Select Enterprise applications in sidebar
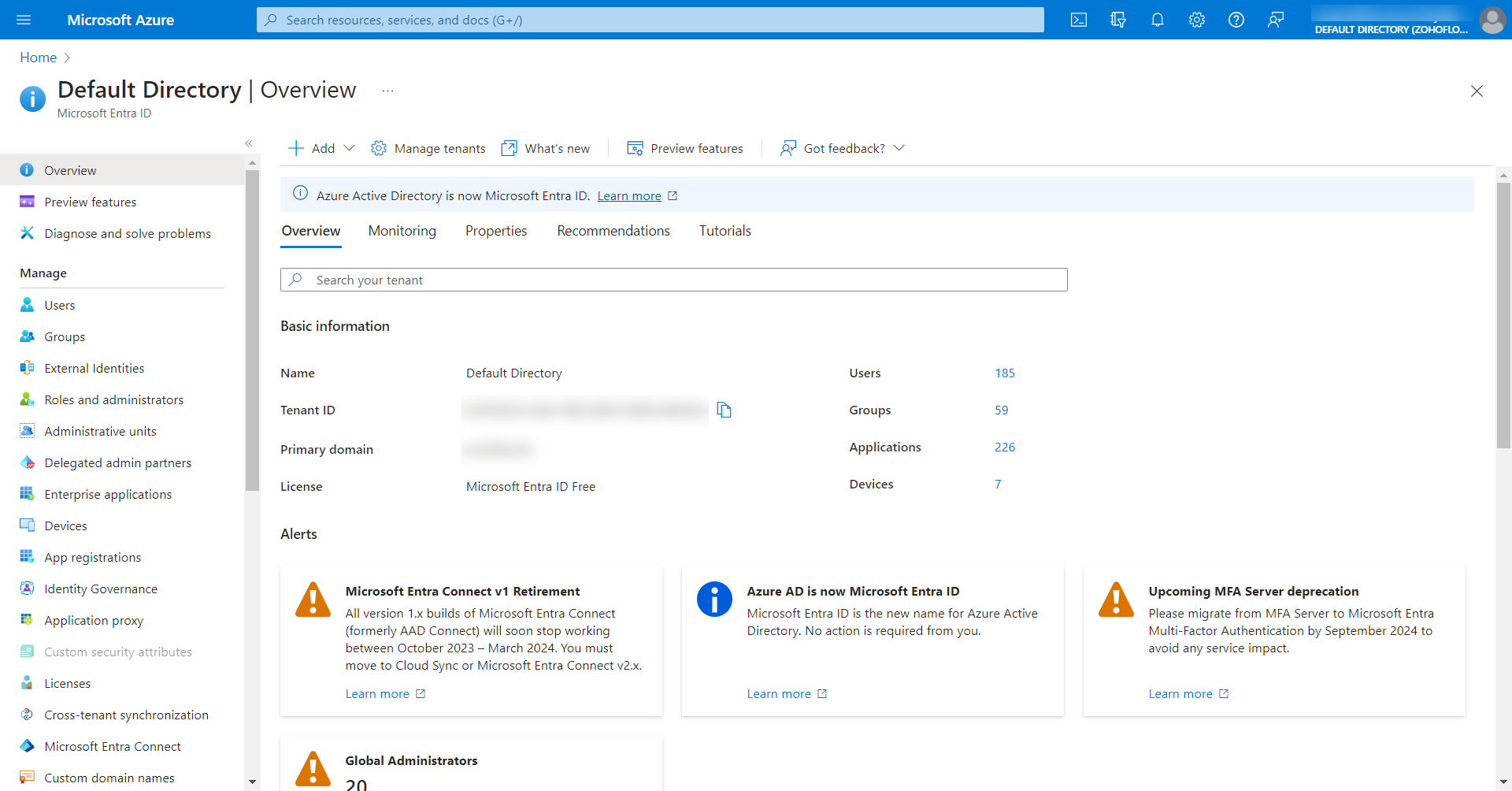This screenshot has height=791, width=1512. coord(108,494)
